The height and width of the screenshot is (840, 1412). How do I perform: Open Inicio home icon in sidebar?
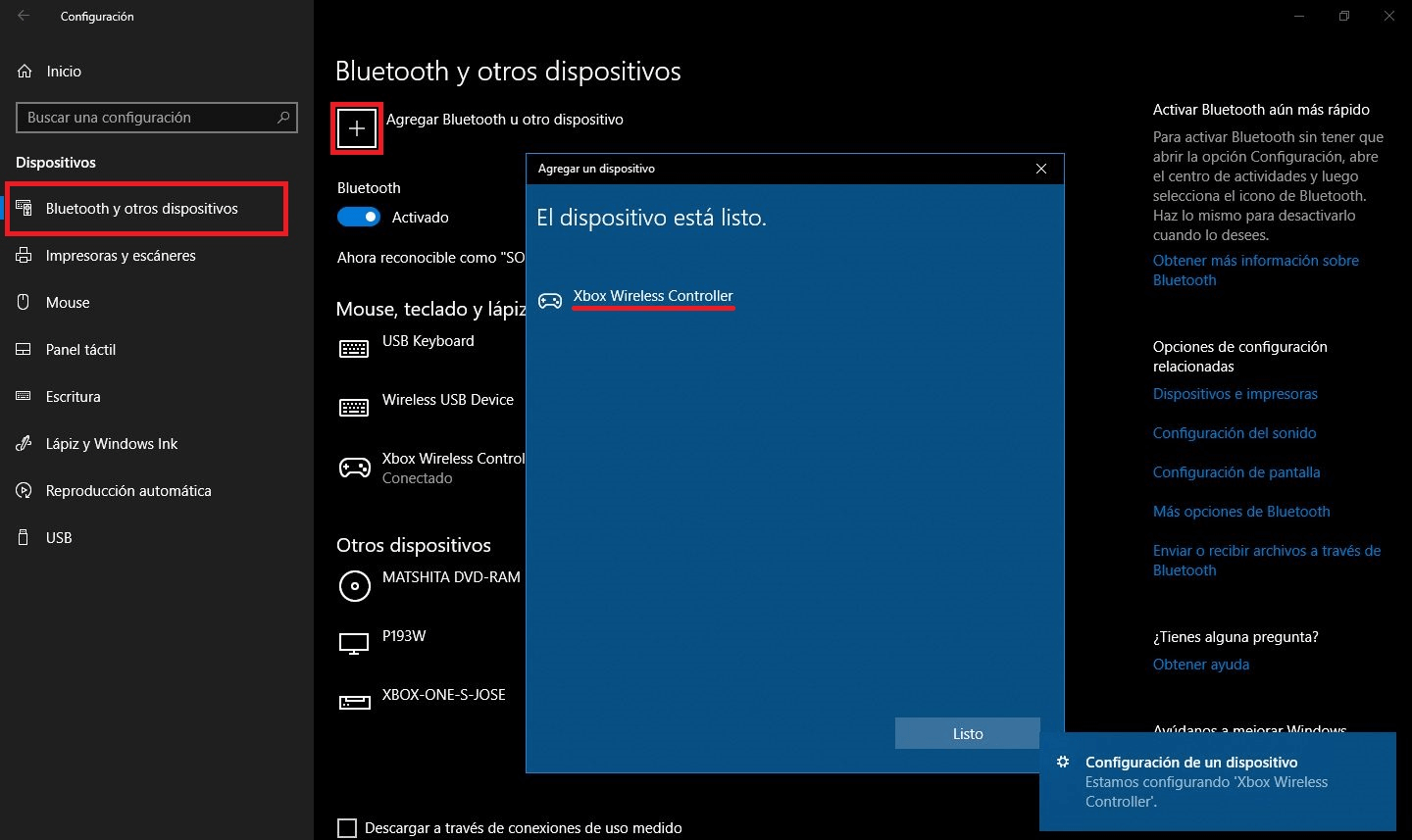point(25,72)
